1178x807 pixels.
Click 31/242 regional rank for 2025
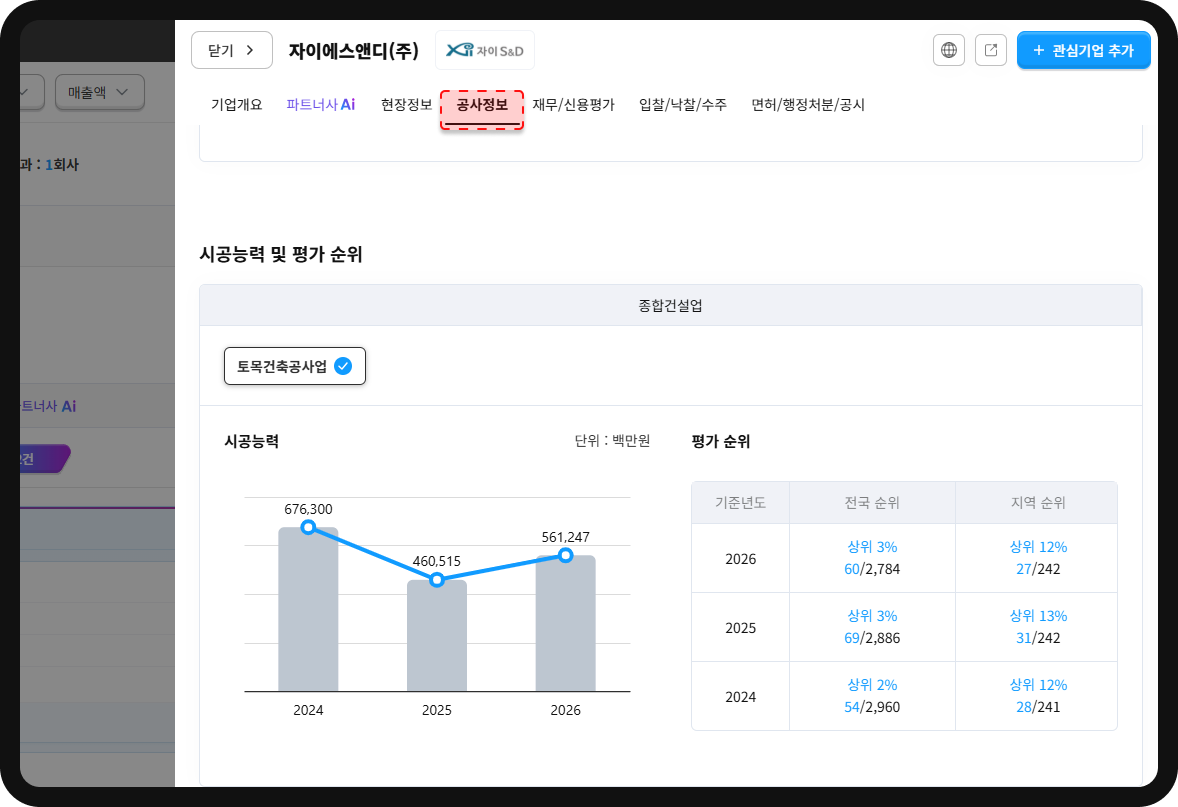(1038, 638)
